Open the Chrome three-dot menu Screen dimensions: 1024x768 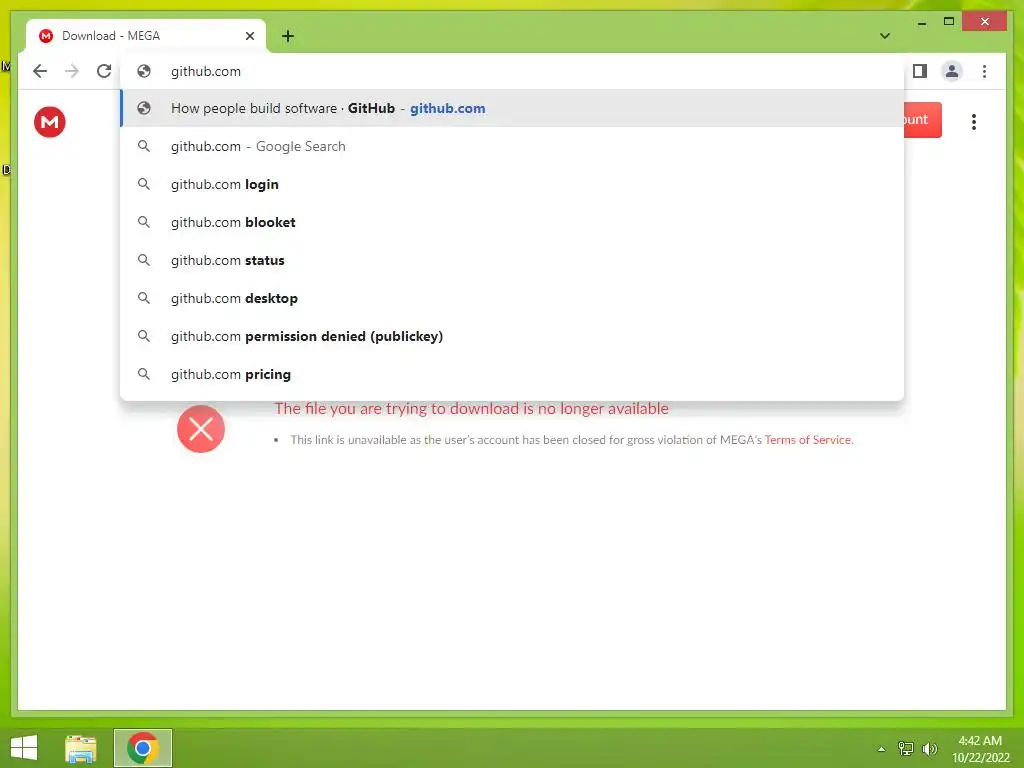(x=984, y=71)
